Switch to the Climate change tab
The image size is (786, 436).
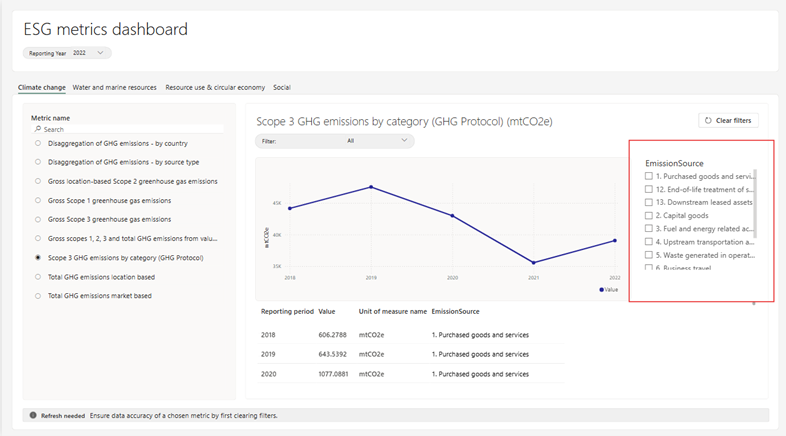click(x=42, y=87)
